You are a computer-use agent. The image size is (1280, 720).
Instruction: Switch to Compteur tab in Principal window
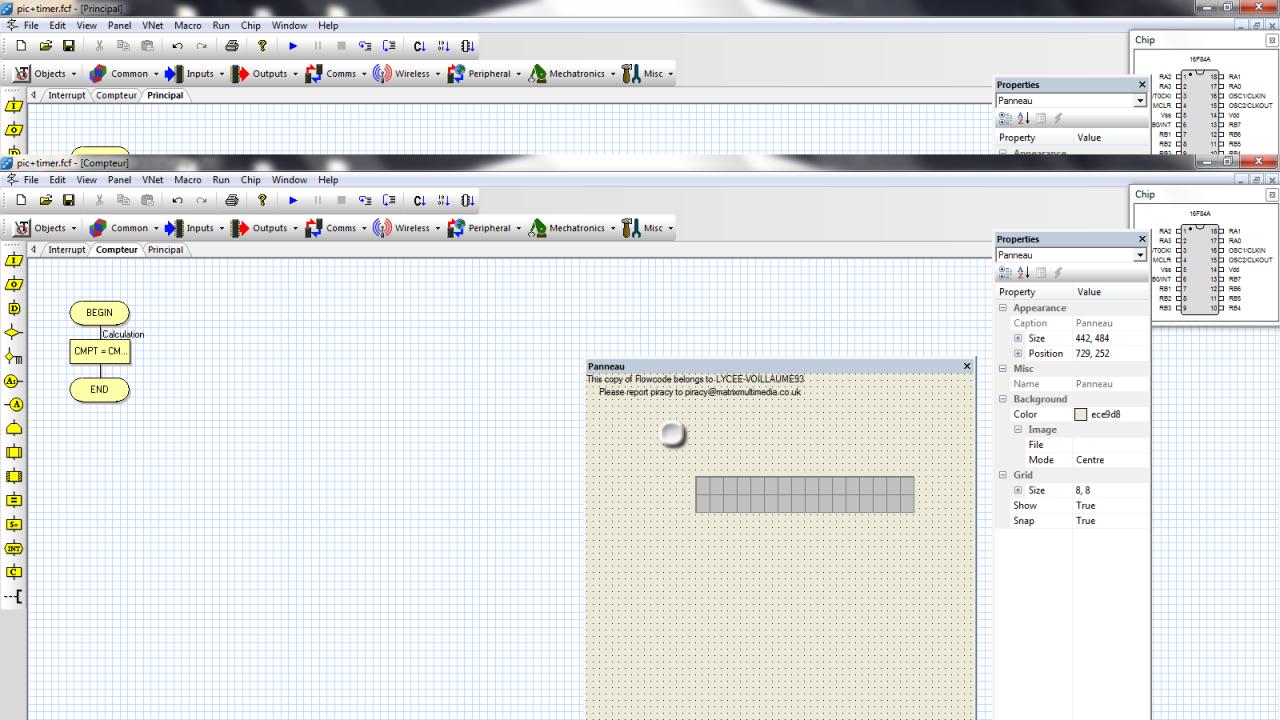117,96
